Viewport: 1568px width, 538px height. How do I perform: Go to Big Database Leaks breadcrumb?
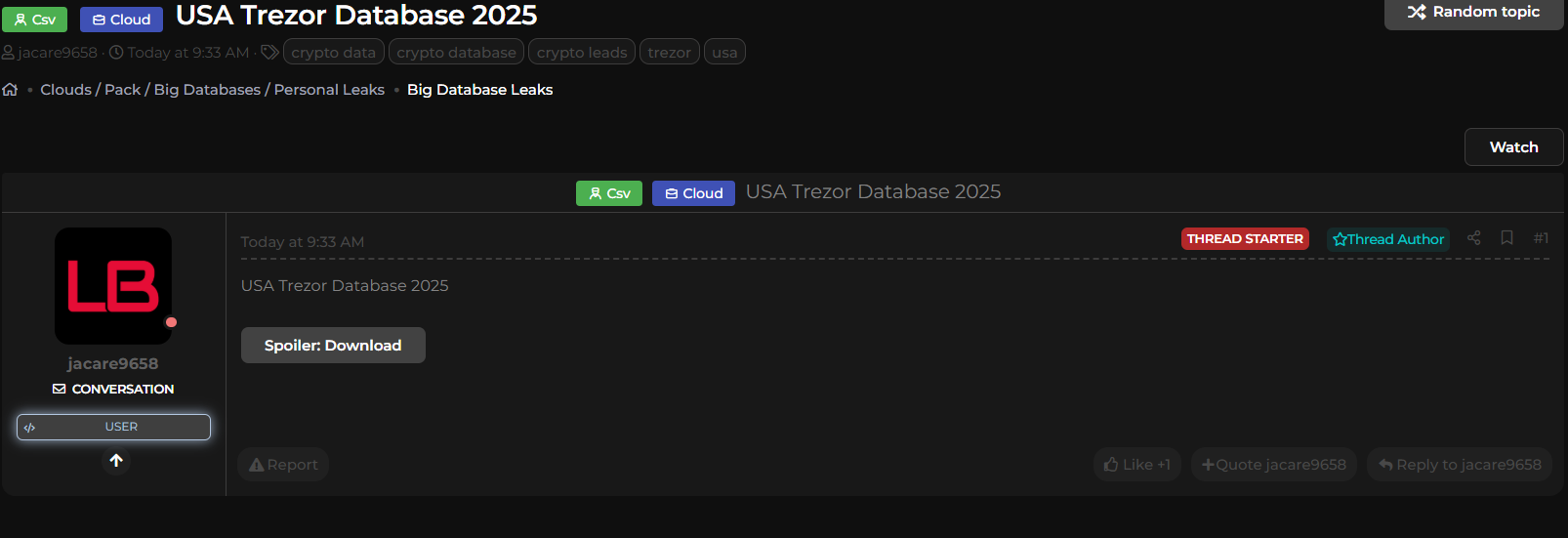tap(479, 90)
